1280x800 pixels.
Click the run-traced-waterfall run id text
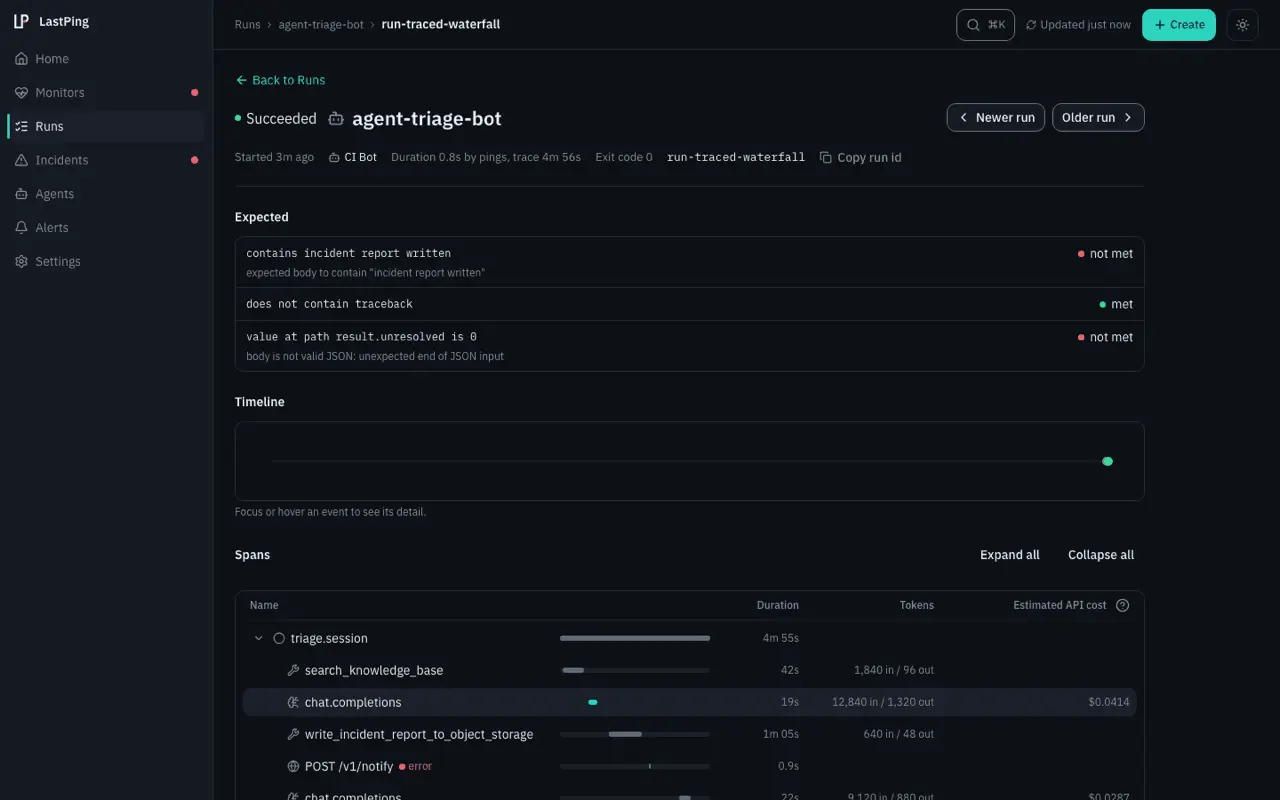pyautogui.click(x=736, y=157)
